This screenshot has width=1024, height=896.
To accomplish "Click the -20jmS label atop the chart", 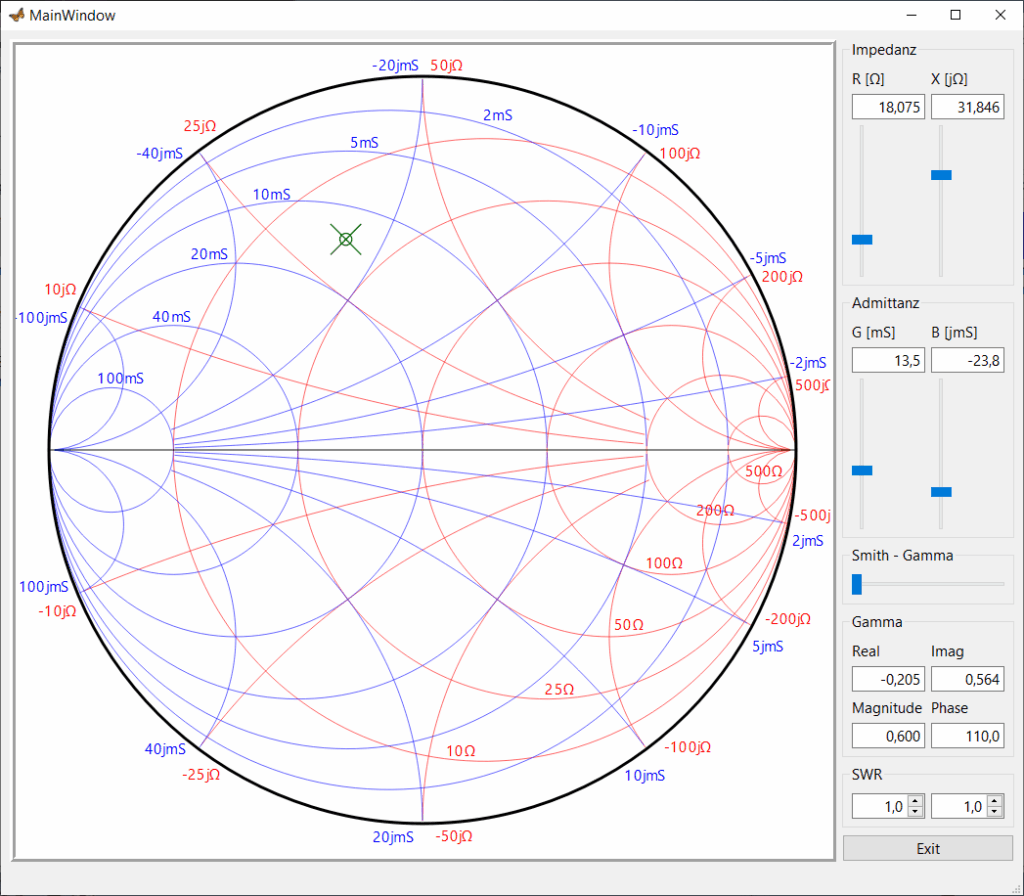I will [x=395, y=66].
